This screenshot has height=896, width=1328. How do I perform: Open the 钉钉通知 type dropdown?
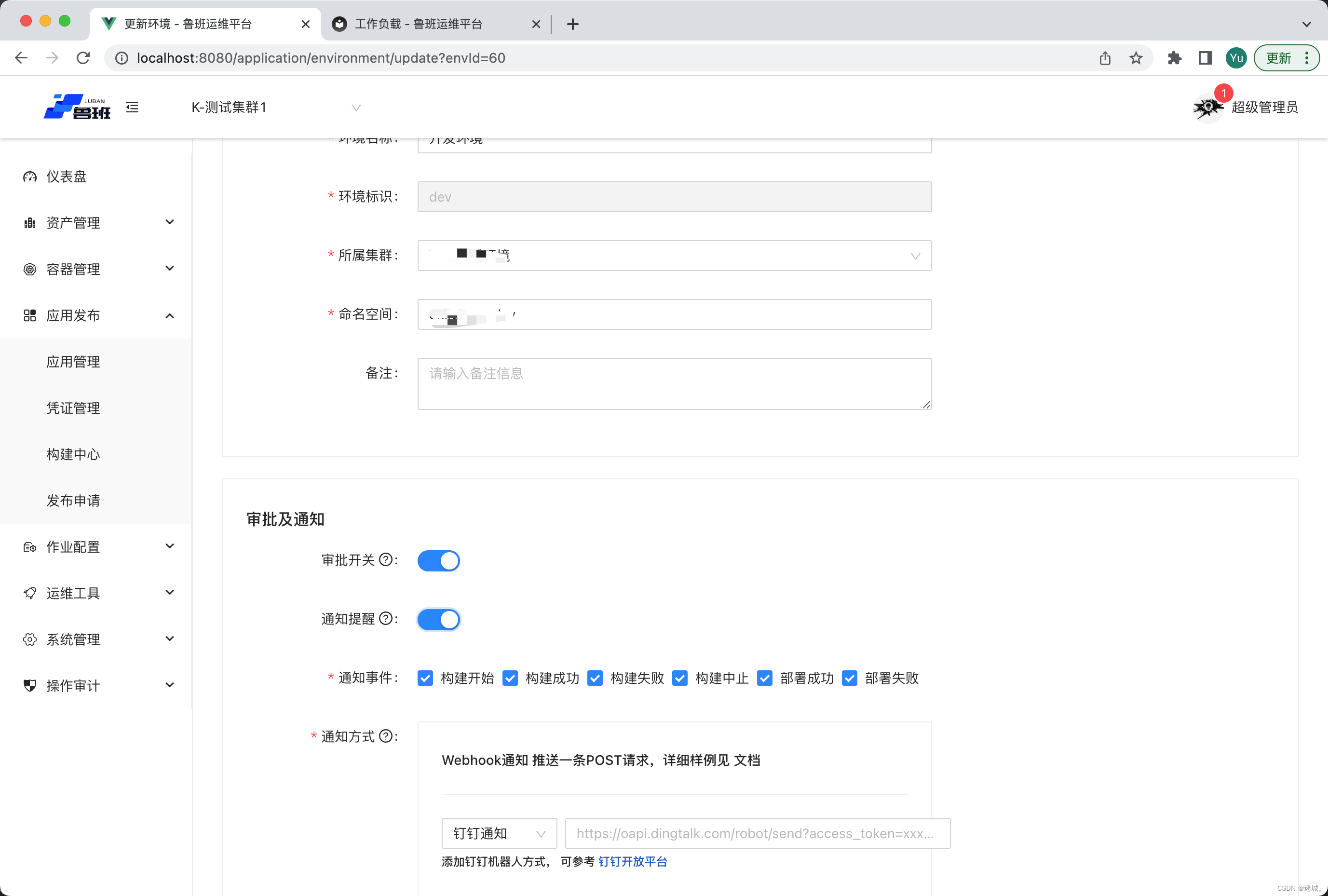click(498, 833)
